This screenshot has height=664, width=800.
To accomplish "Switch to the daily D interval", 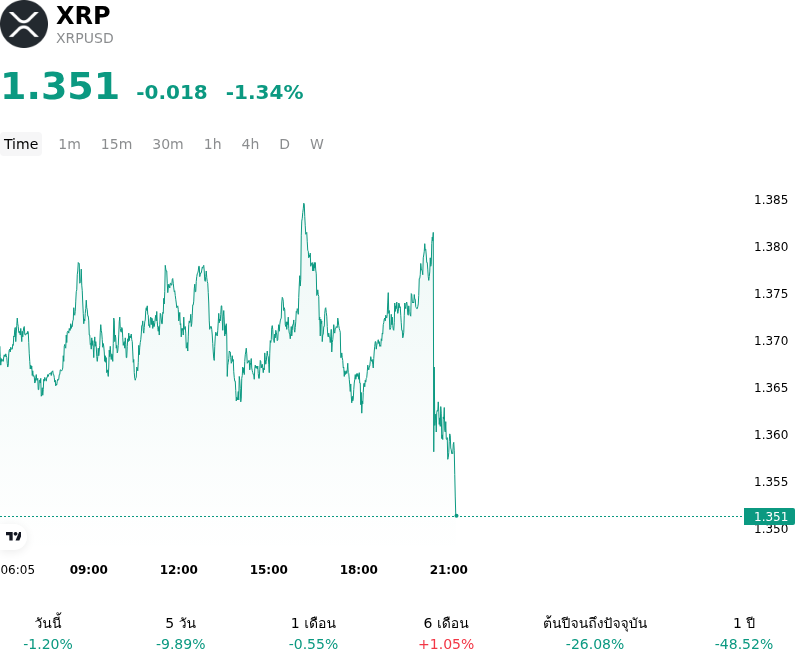I will (x=285, y=144).
